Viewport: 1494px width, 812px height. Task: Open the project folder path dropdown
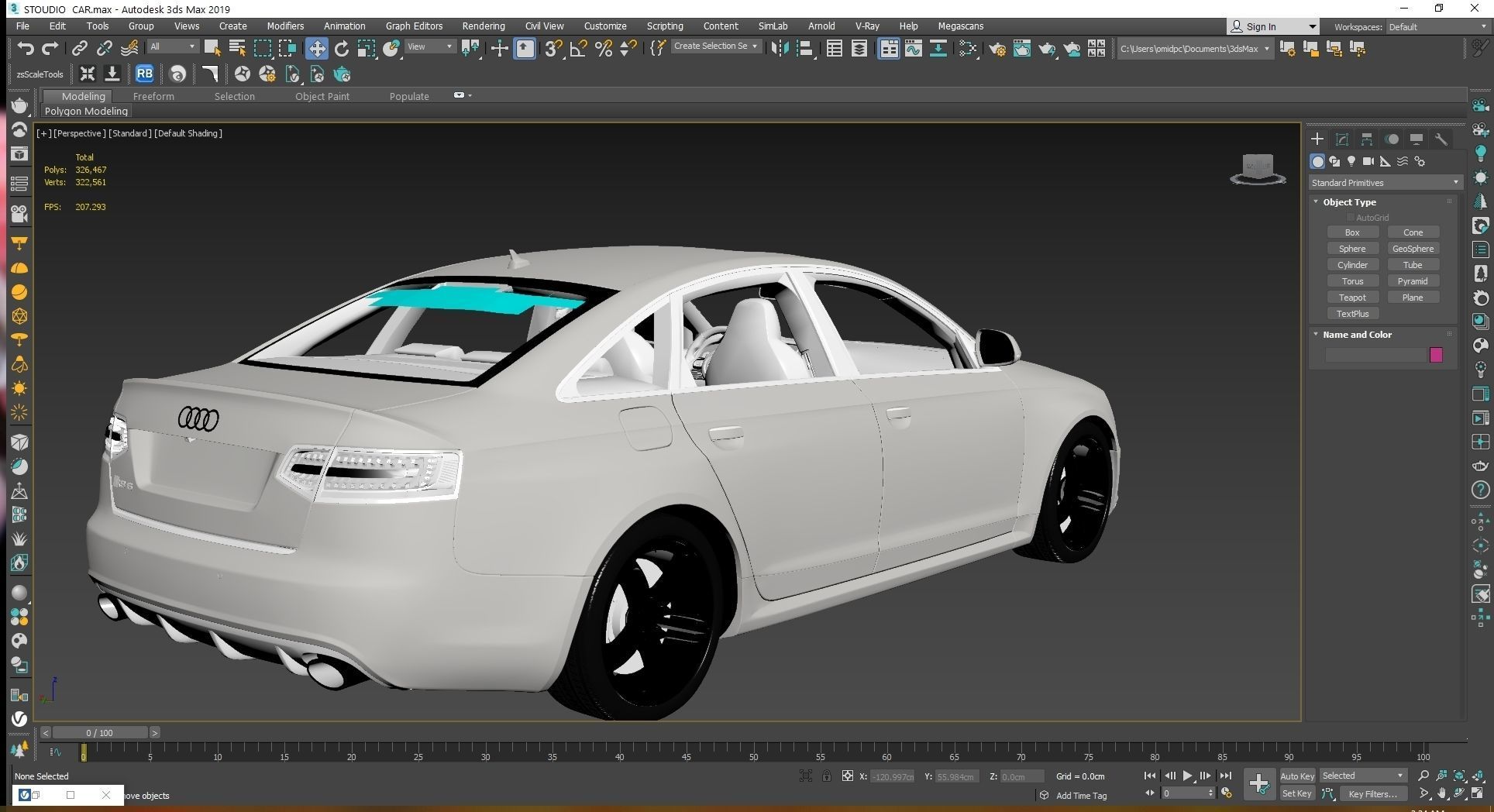pyautogui.click(x=1194, y=49)
